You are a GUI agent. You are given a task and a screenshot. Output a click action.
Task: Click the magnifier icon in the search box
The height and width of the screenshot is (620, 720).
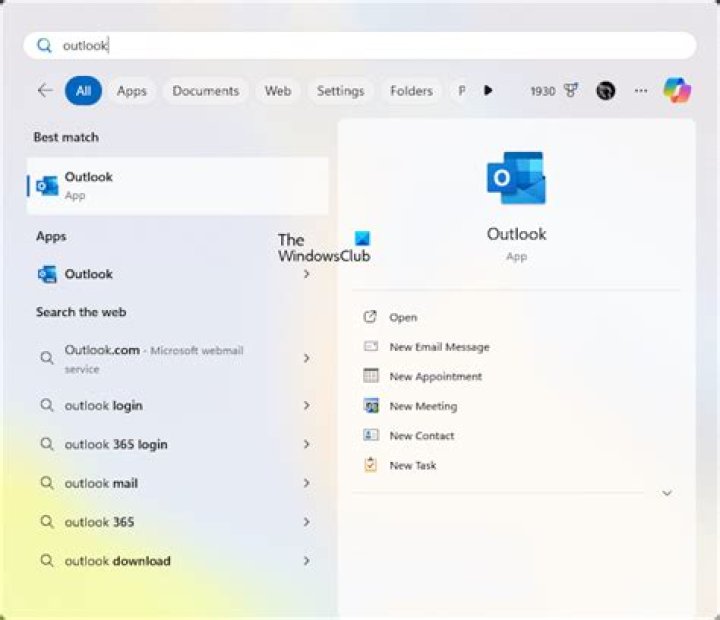(45, 45)
